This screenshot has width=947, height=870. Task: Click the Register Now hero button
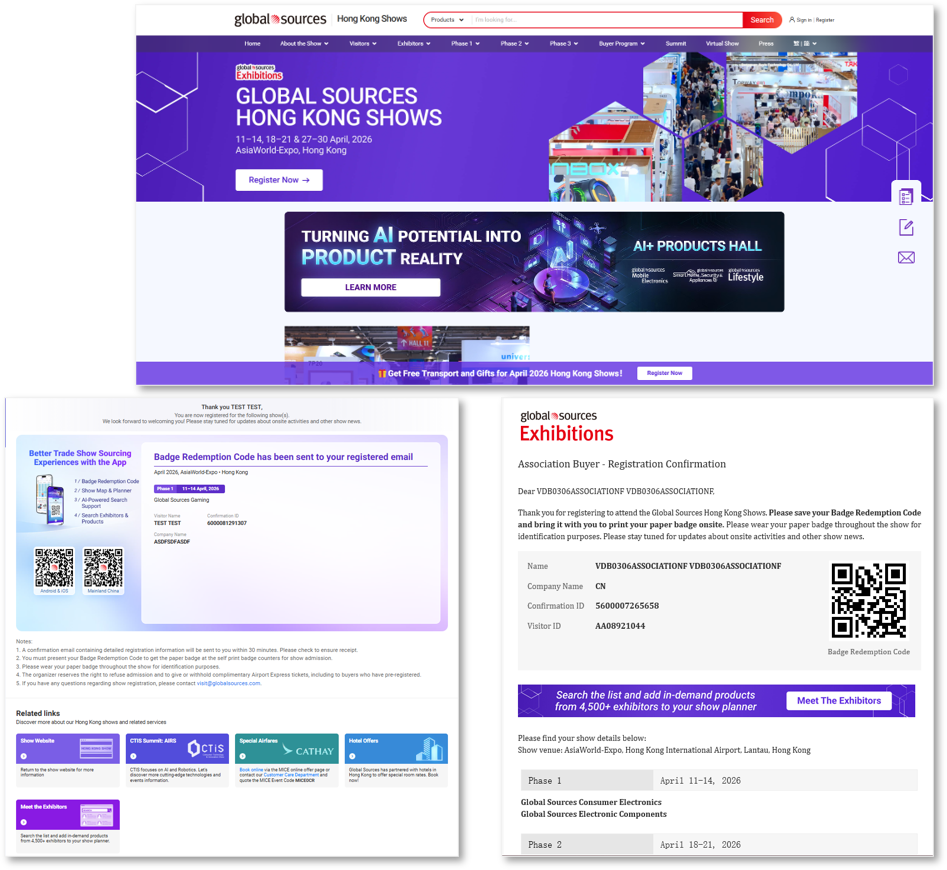pos(279,180)
